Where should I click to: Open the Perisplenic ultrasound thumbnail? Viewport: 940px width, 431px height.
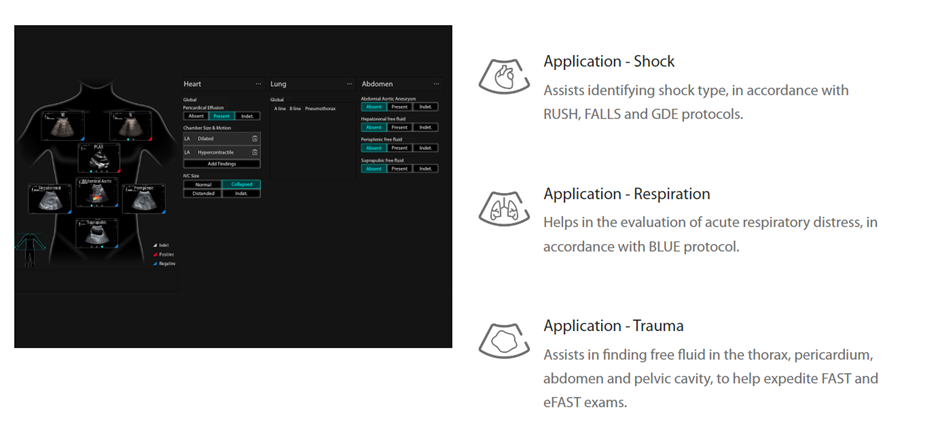pyautogui.click(x=144, y=198)
